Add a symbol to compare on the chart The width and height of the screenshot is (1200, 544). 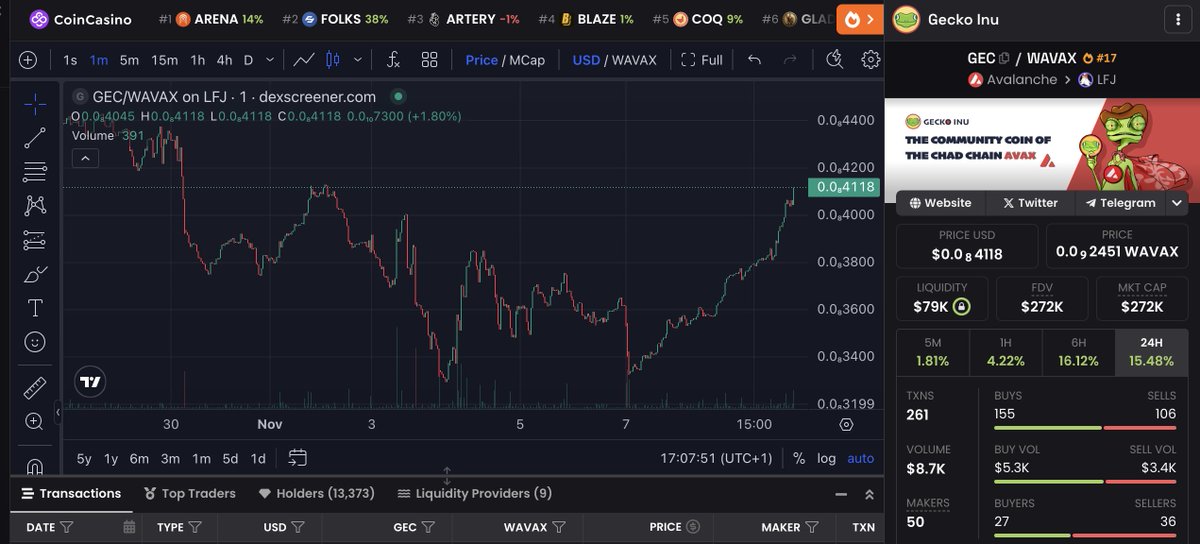(28, 60)
